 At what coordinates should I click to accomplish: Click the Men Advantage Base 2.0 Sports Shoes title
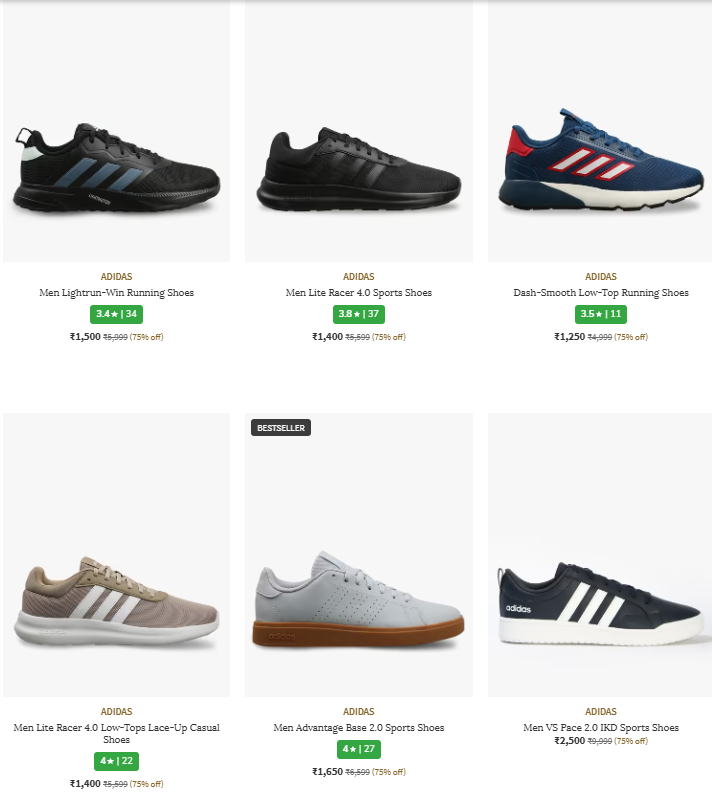359,728
